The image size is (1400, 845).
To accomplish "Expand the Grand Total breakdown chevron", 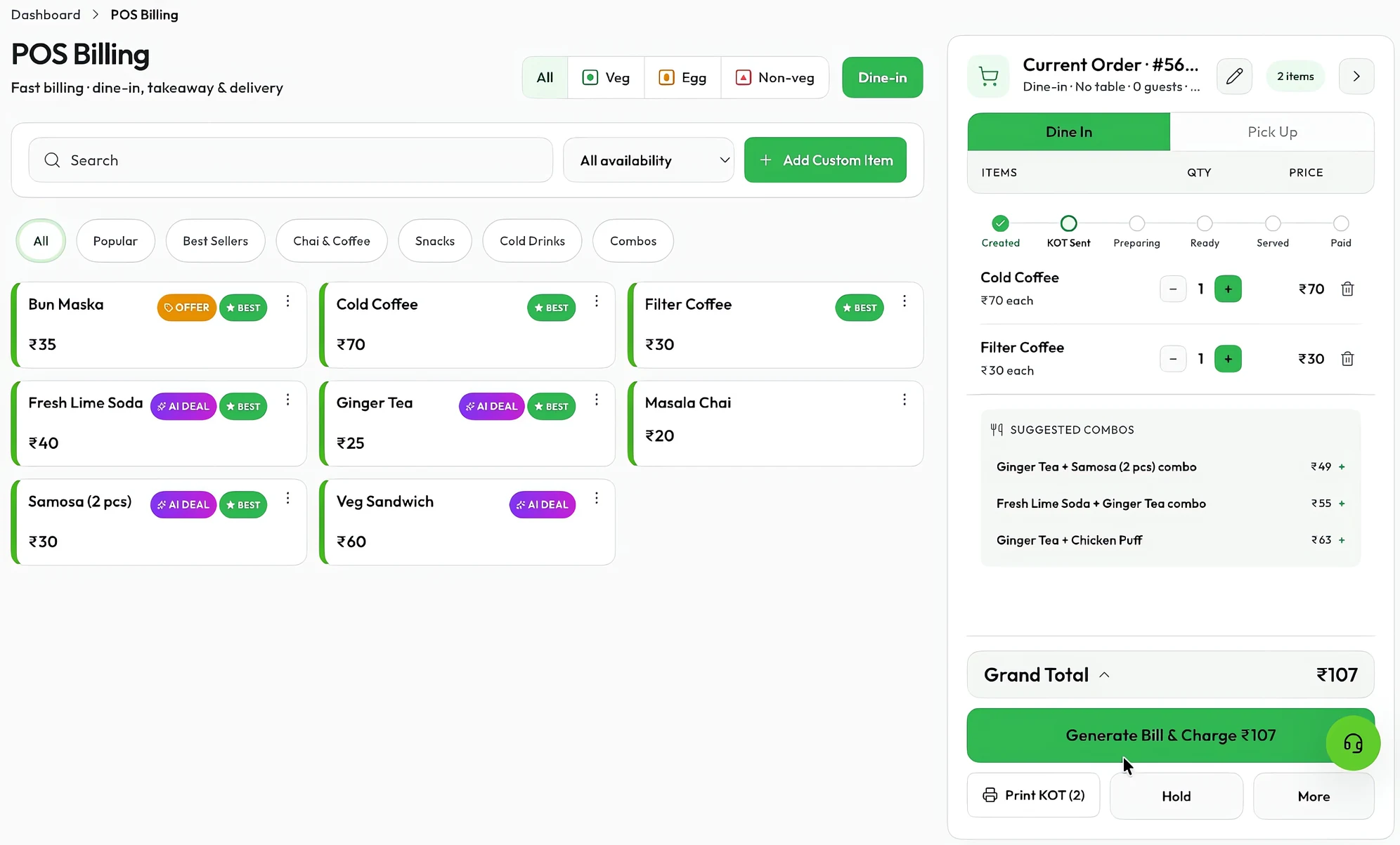I will (1104, 675).
